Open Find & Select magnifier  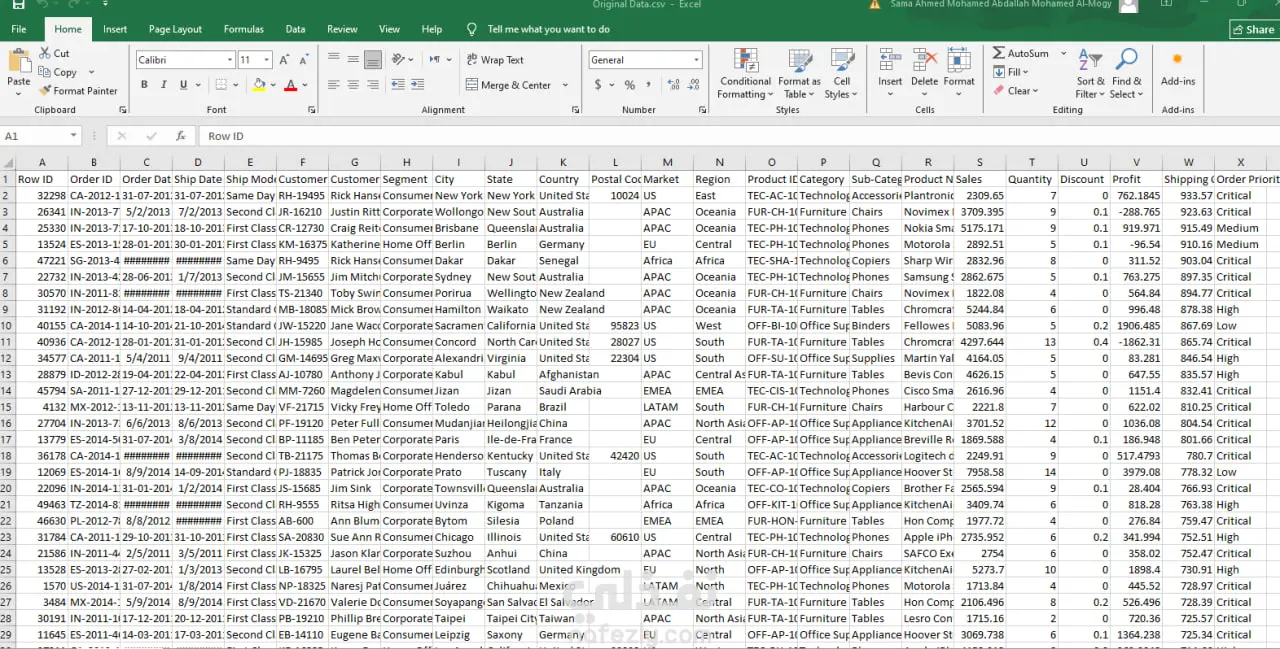[x=1127, y=73]
